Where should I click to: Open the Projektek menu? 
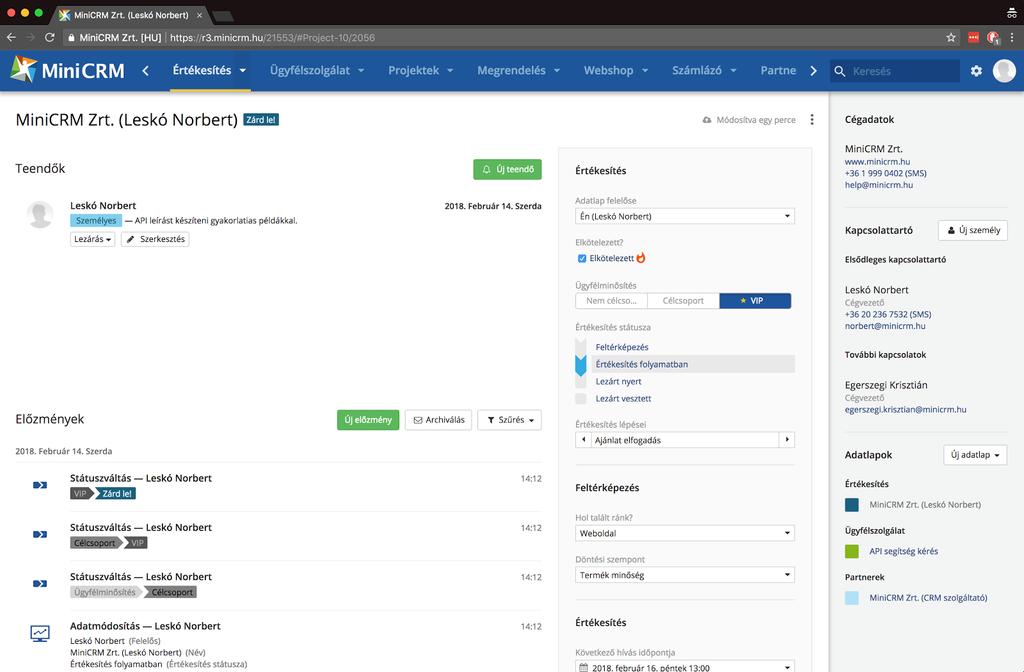click(421, 71)
